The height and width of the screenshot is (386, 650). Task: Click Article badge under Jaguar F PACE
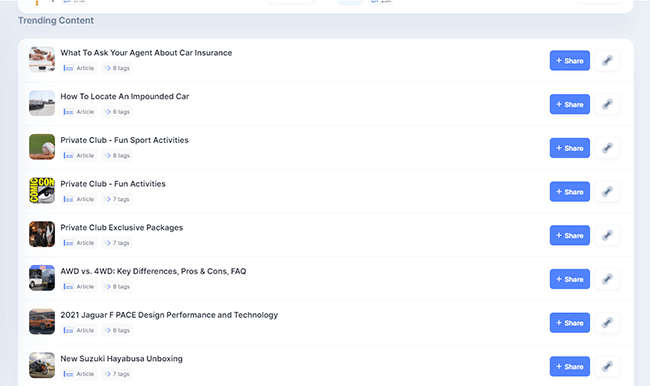coord(79,330)
